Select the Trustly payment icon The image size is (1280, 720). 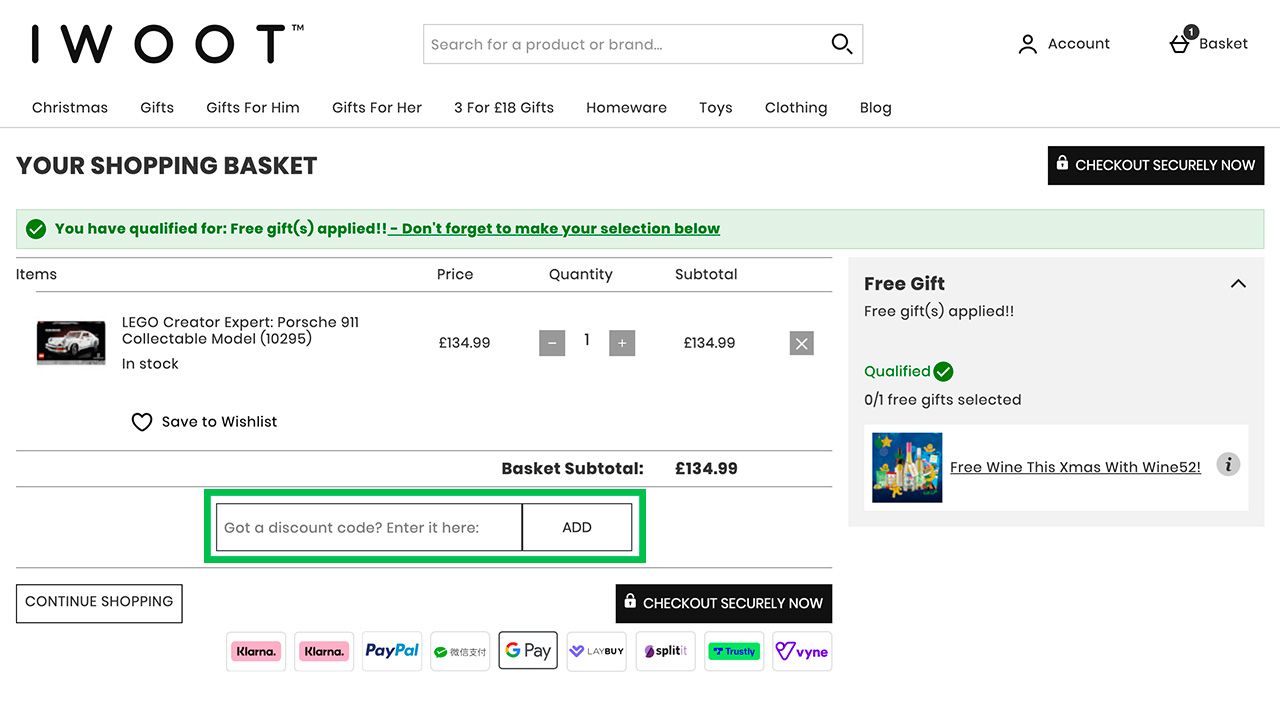[734, 651]
